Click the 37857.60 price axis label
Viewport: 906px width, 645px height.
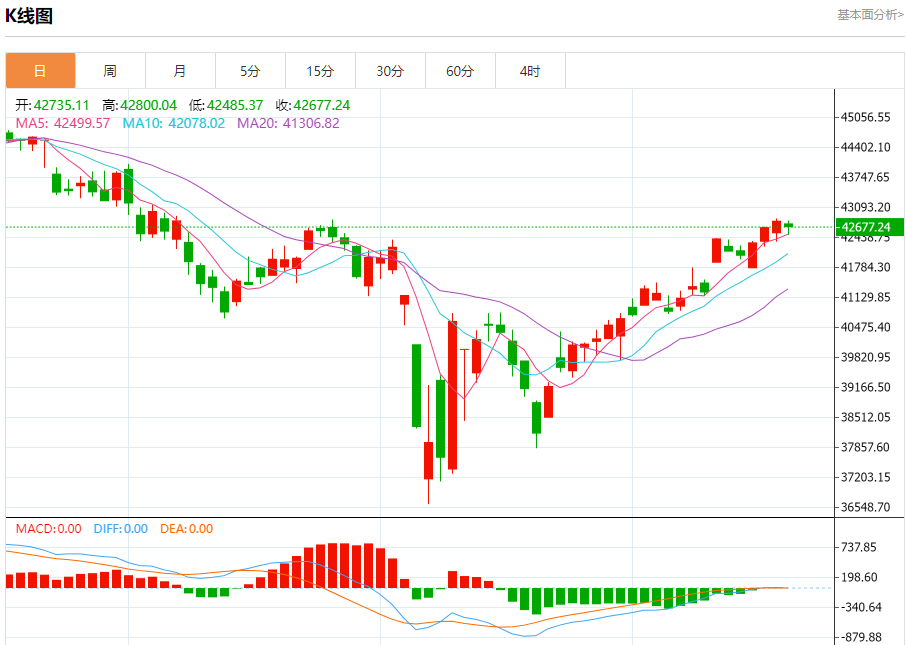[866, 447]
